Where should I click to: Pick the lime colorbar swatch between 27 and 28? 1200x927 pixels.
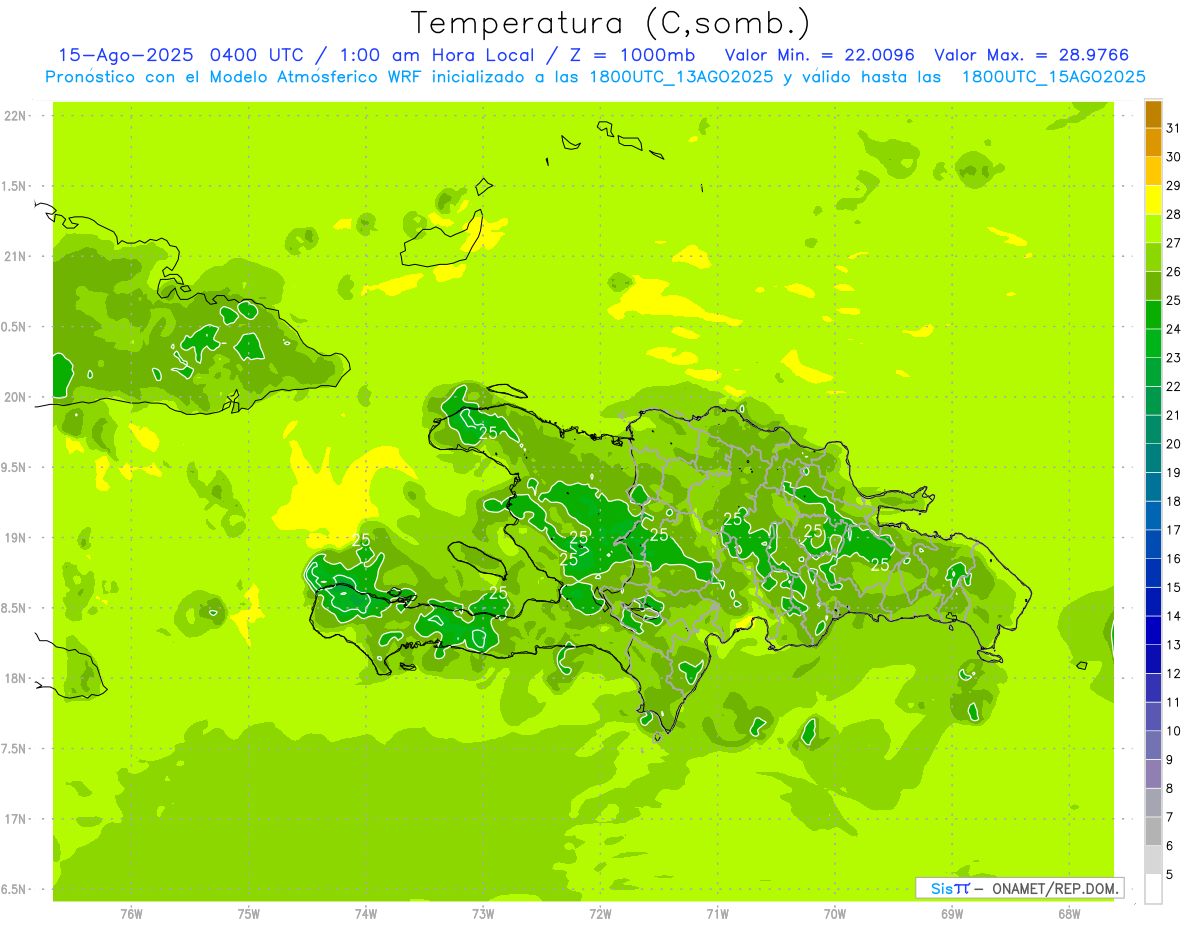(x=1153, y=229)
